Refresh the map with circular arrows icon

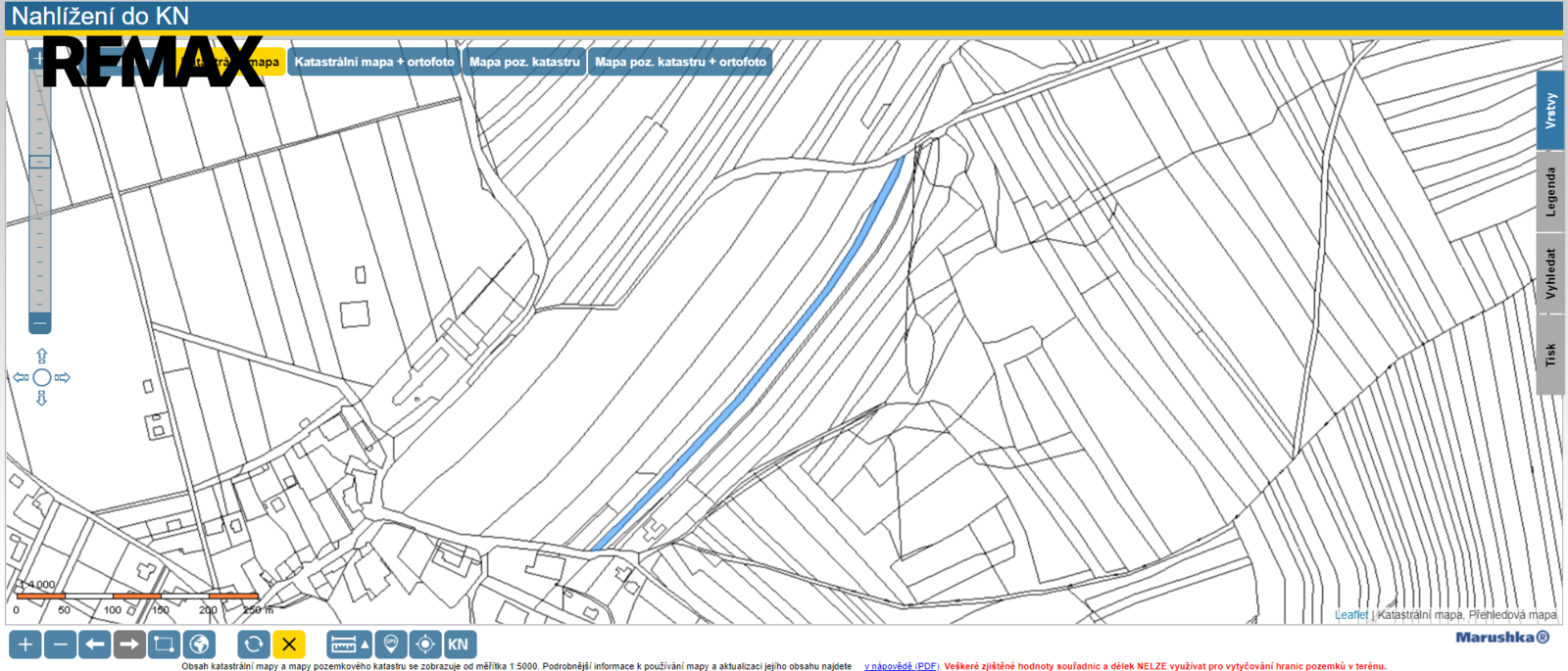254,645
